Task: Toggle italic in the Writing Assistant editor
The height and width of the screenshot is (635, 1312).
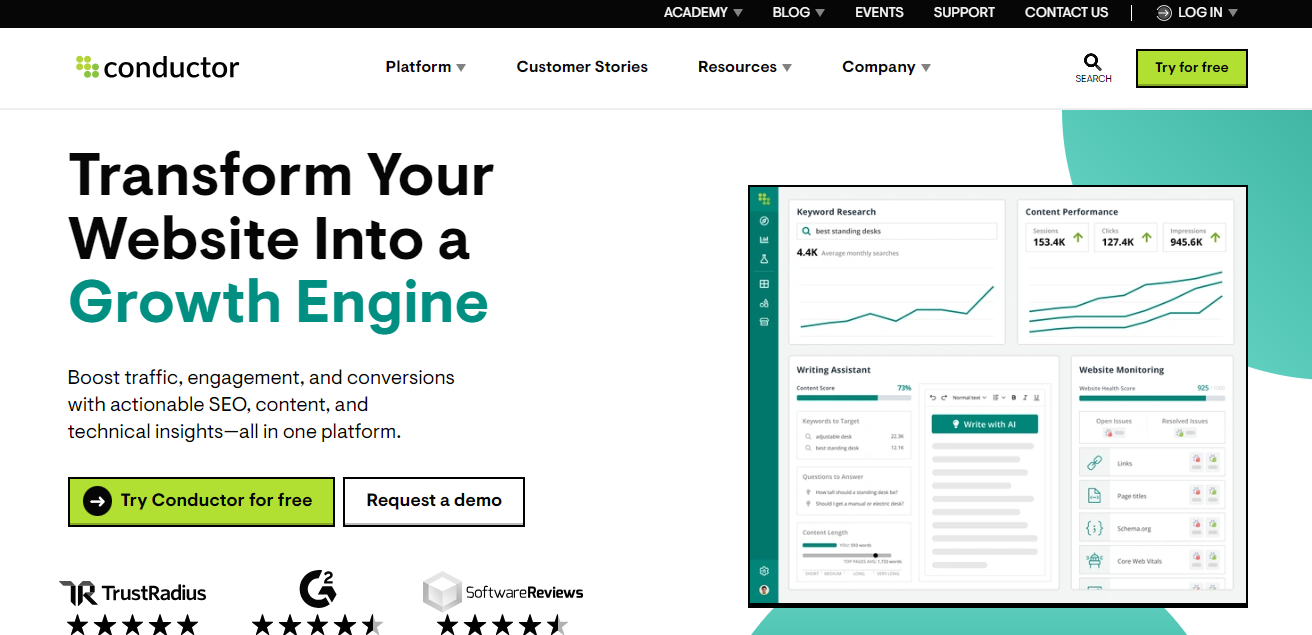Action: click(x=1025, y=398)
